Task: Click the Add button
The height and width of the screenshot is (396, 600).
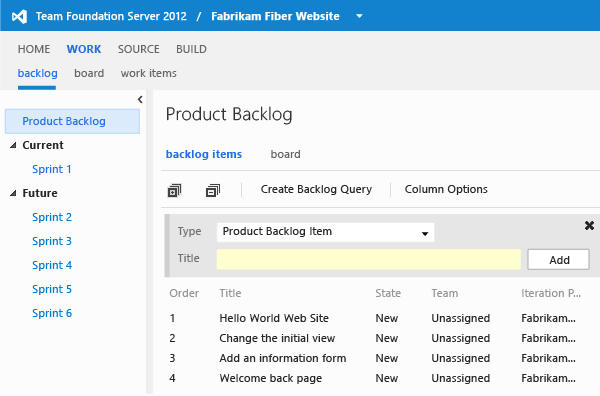Action: (559, 260)
